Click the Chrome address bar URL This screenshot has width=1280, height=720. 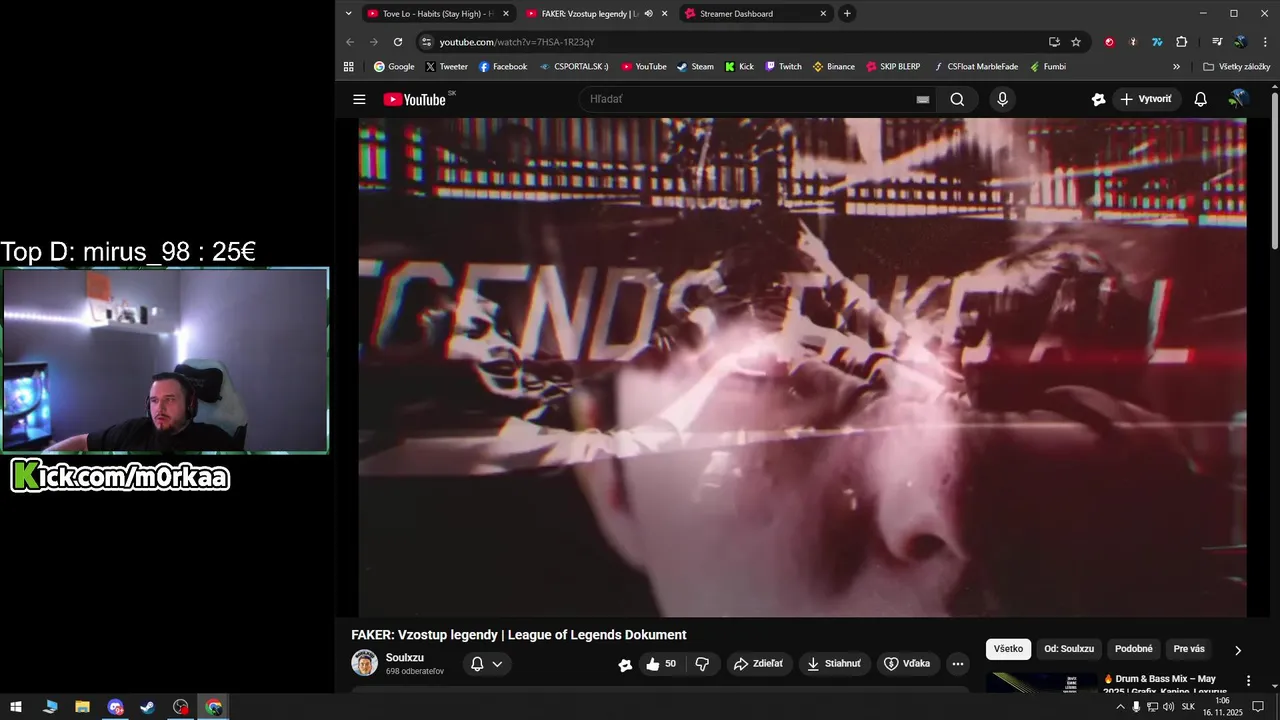click(x=517, y=42)
